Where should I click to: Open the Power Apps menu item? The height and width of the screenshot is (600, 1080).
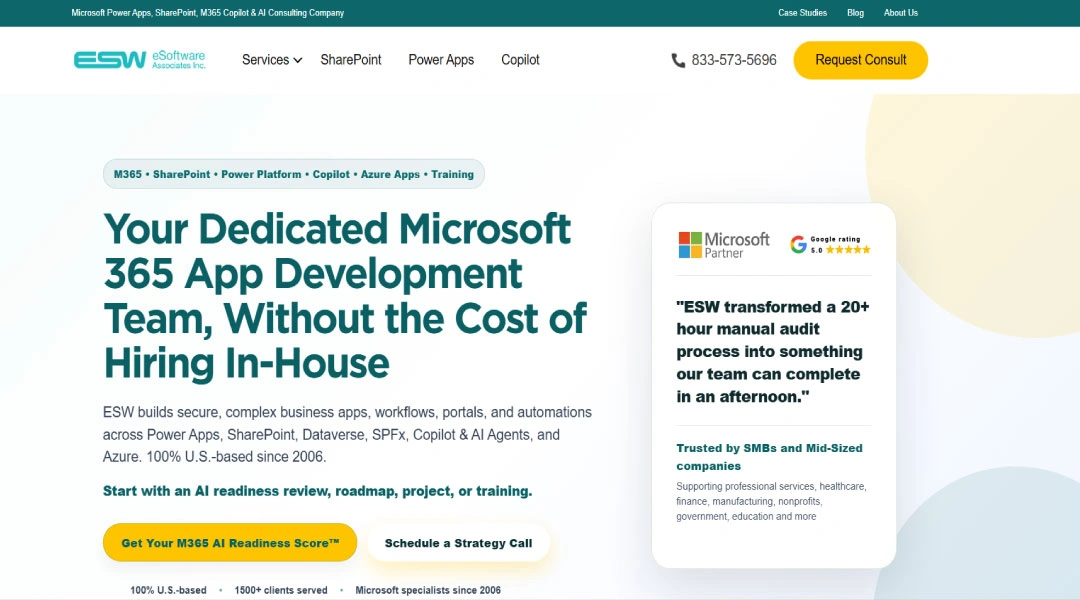pyautogui.click(x=441, y=60)
